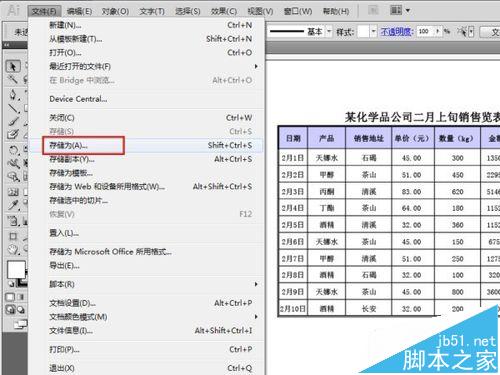Select the Paintbrush tool
The height and width of the screenshot is (375, 500).
(13, 121)
